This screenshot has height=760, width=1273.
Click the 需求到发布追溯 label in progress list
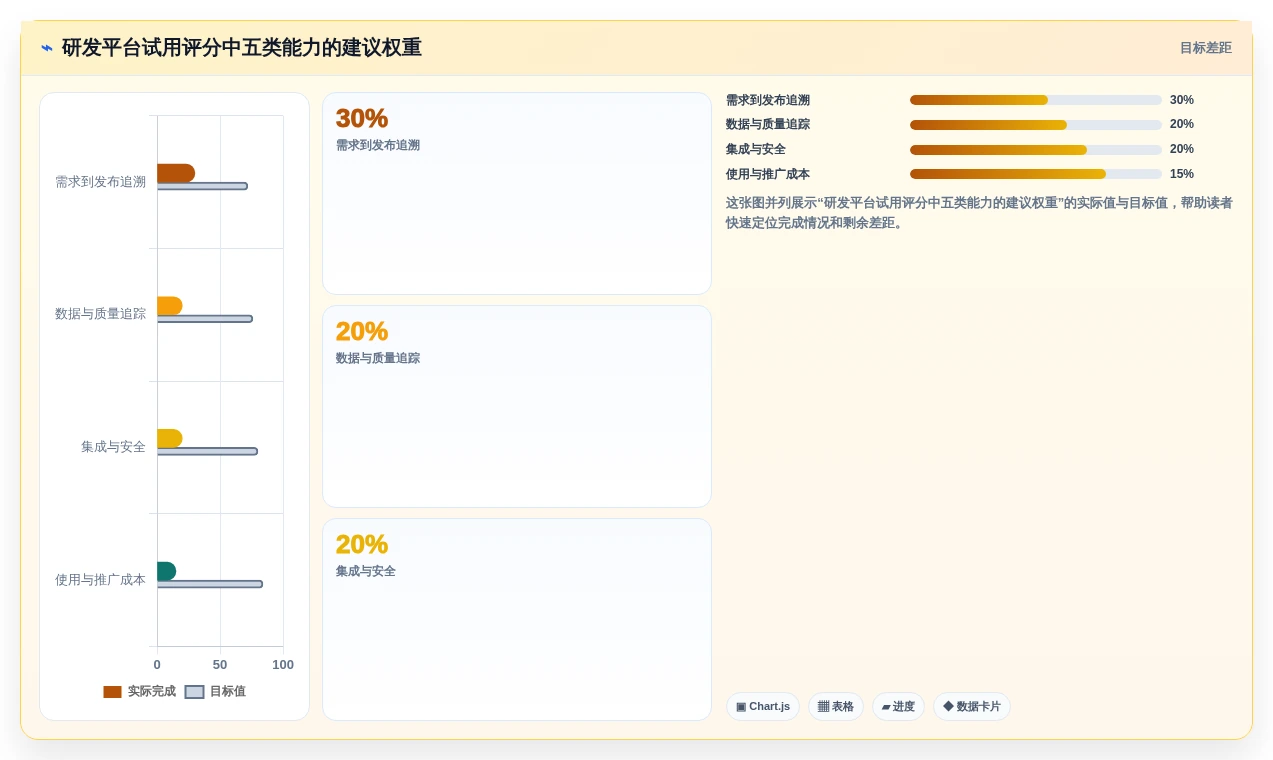(768, 100)
